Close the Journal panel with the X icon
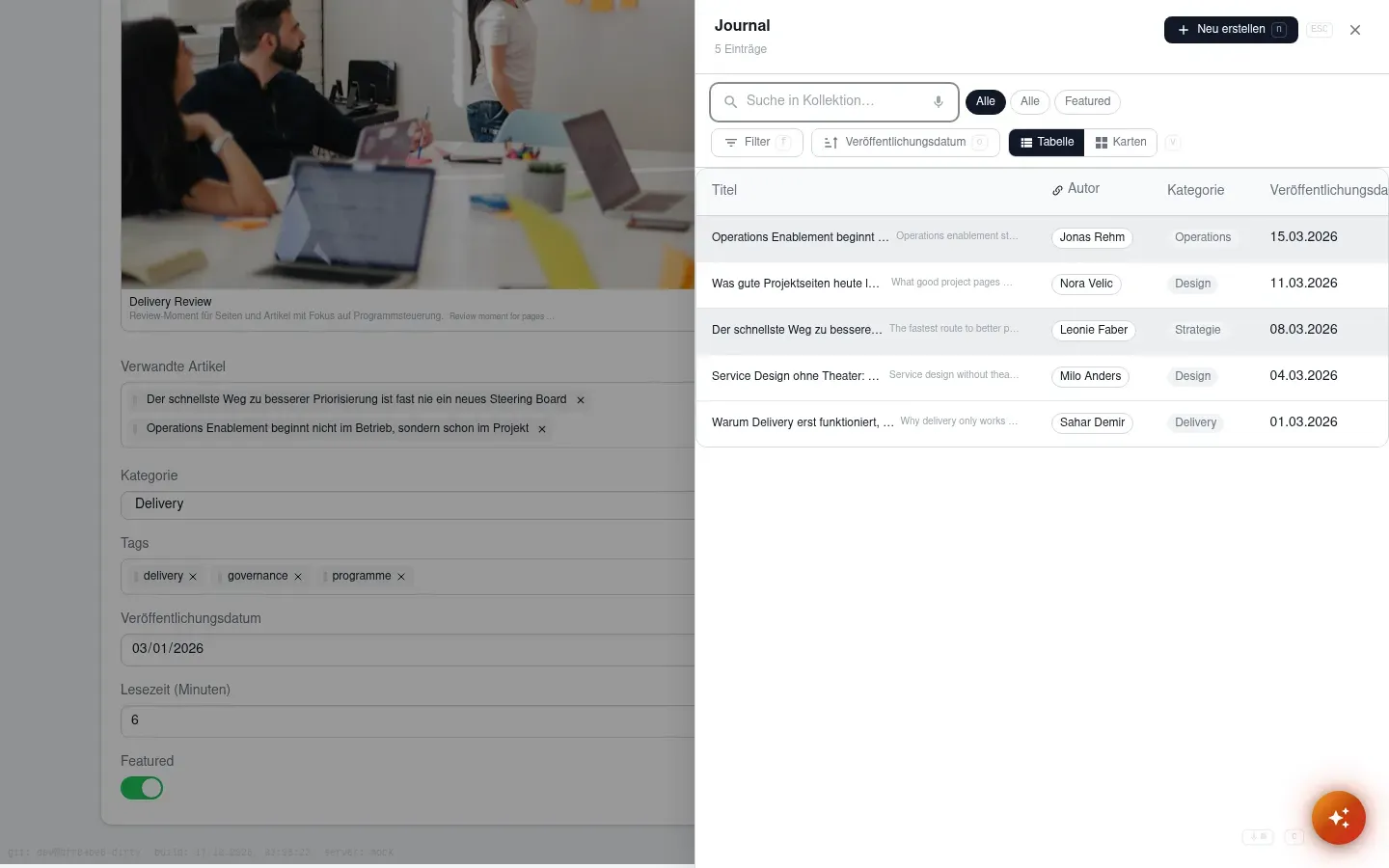This screenshot has height=868, width=1389. (1355, 30)
